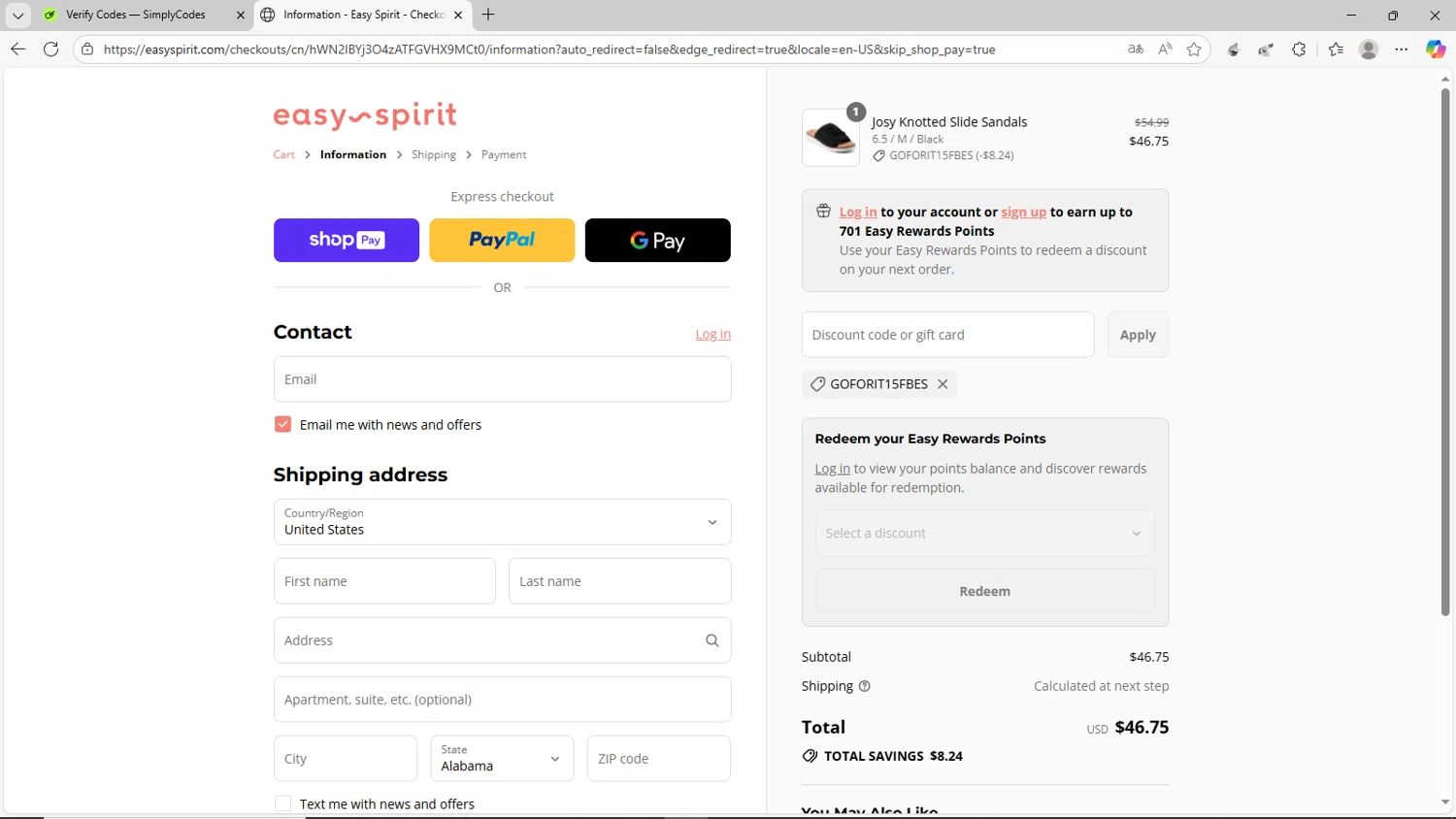Open the browser profile avatar
Viewport: 1456px width, 819px height.
(1369, 49)
